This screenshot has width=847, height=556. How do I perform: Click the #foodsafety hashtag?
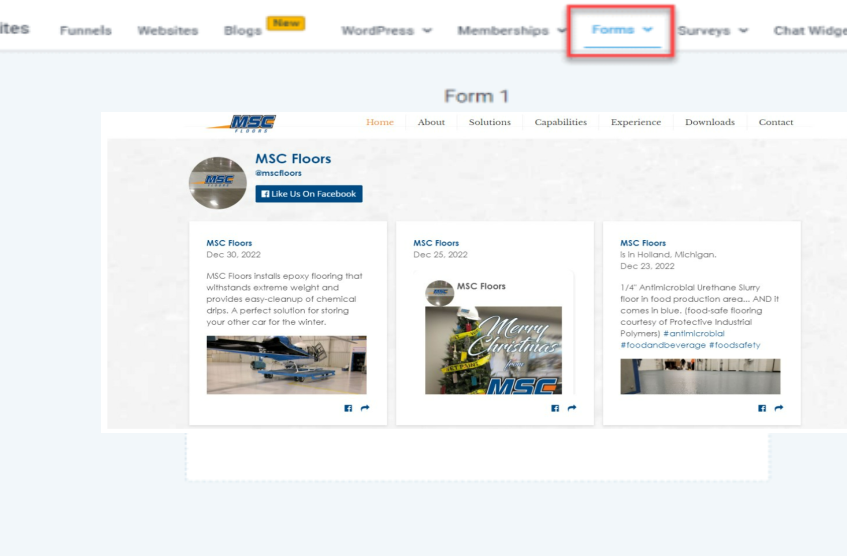click(x=735, y=345)
